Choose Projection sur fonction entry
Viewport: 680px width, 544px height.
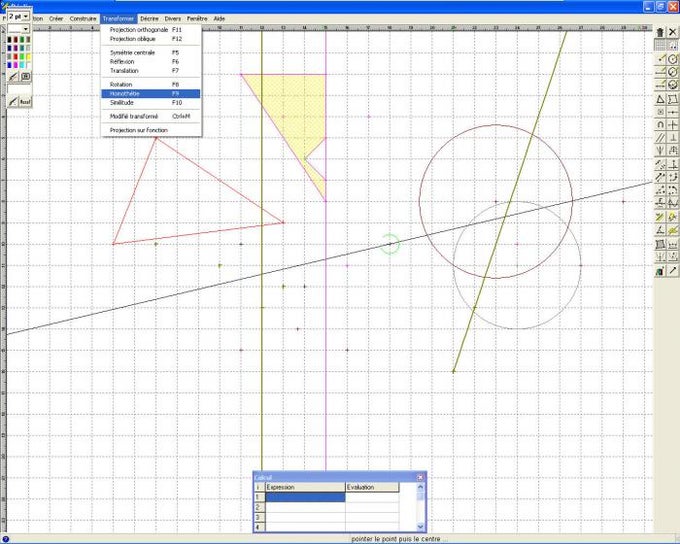[x=150, y=130]
